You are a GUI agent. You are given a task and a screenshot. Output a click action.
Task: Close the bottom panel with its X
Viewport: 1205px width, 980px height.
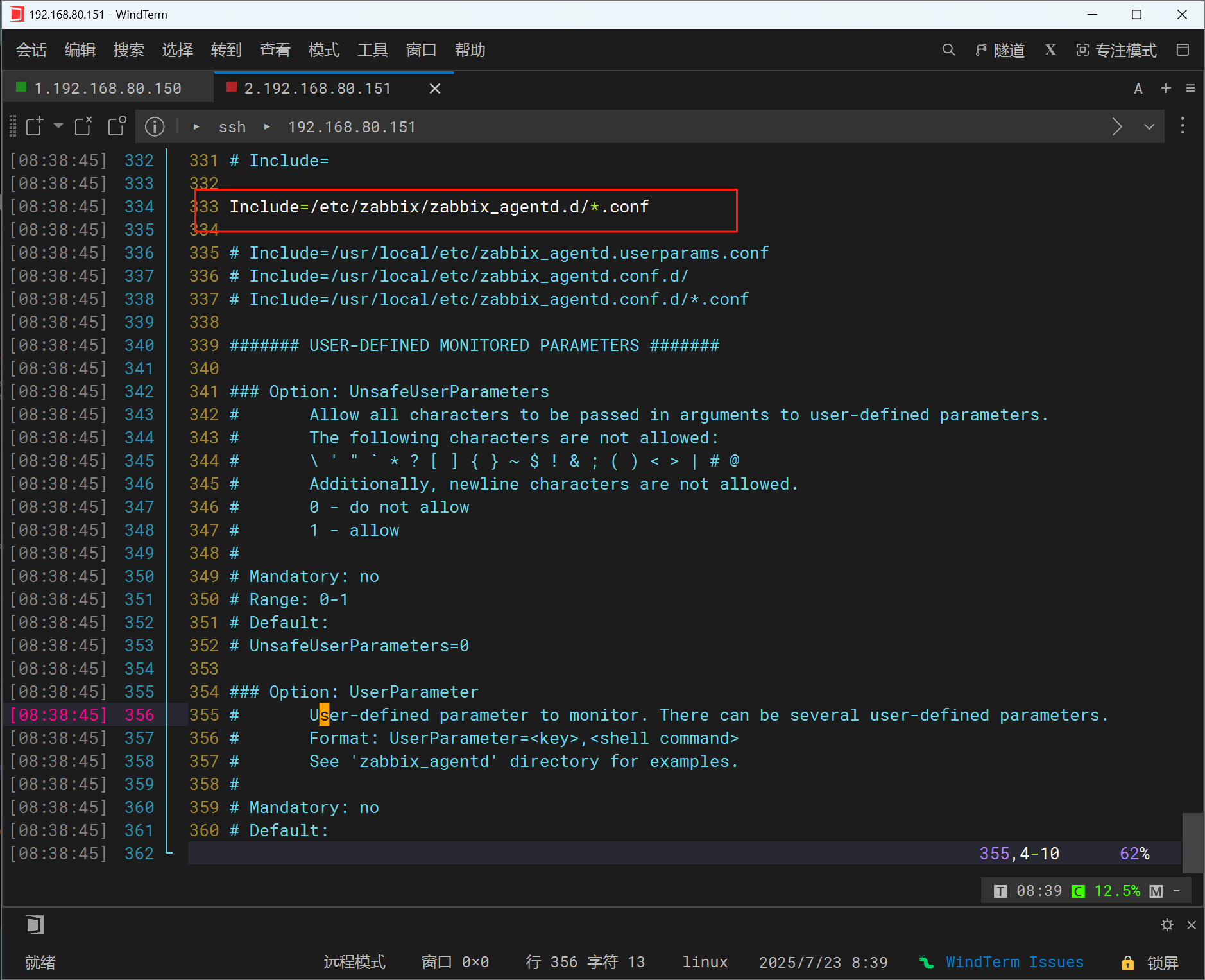click(x=1192, y=925)
